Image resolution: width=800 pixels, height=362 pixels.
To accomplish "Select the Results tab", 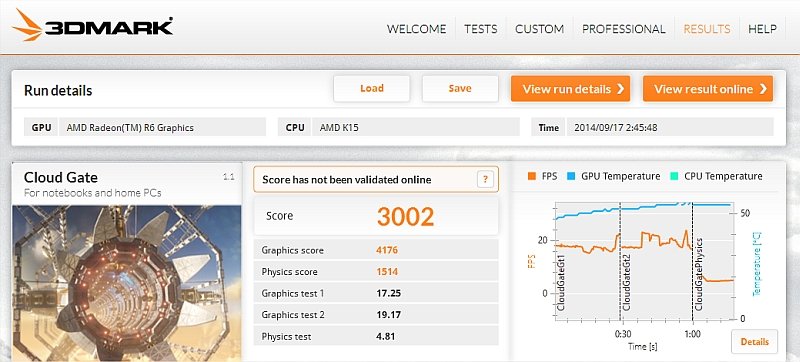I will point(707,29).
